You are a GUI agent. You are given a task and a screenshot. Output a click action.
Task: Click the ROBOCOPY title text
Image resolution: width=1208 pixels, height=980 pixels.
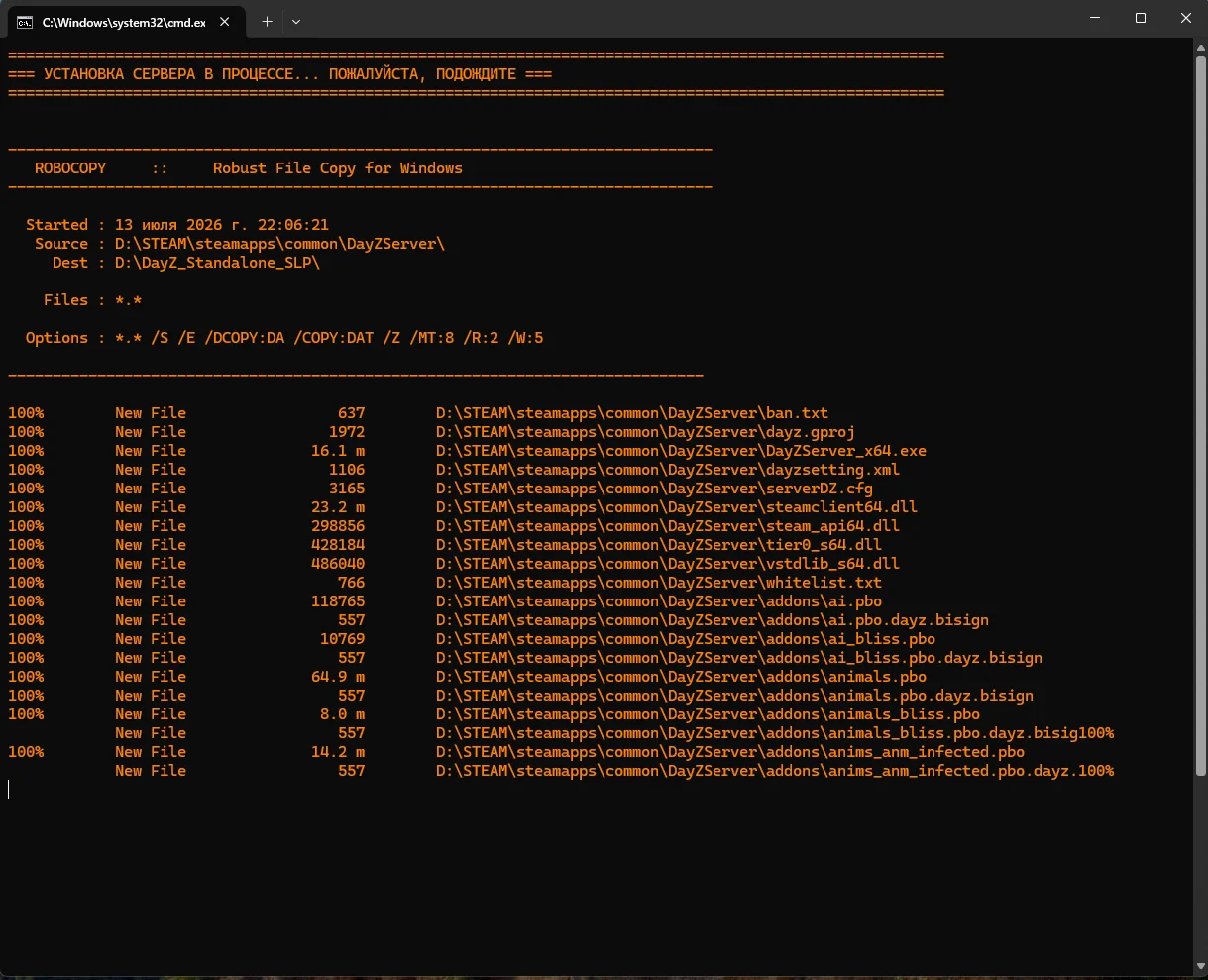coord(70,168)
